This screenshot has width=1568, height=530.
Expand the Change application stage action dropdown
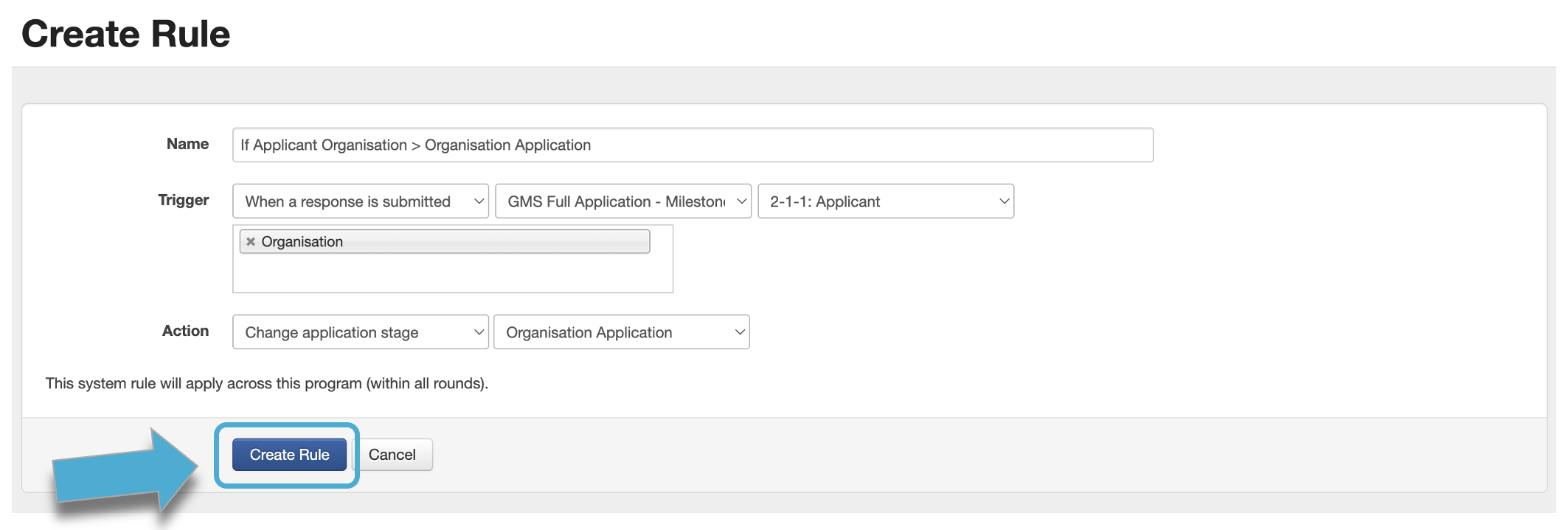(x=354, y=332)
